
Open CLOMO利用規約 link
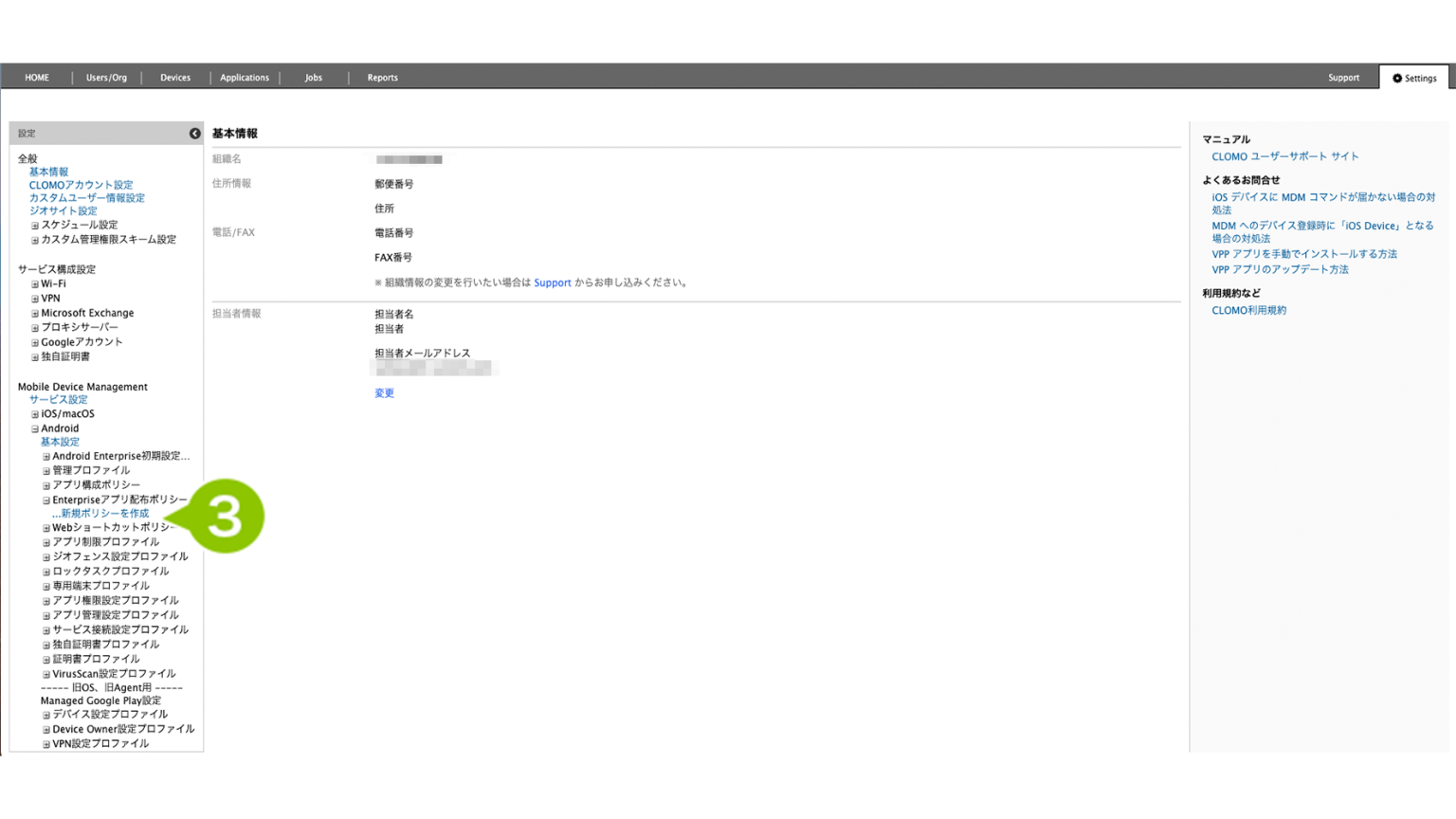pos(1248,310)
